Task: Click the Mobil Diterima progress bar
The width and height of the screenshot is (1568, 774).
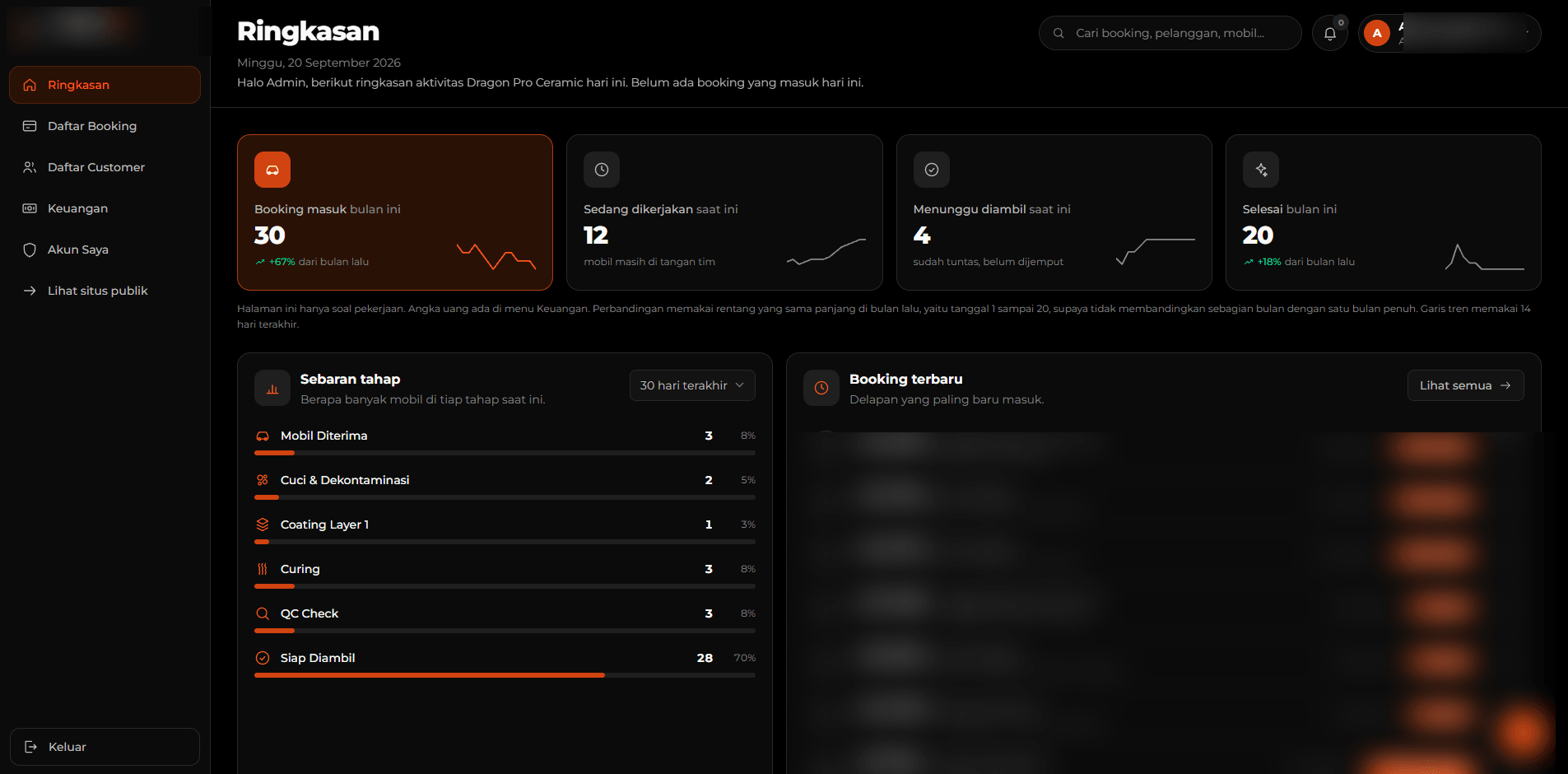Action: tap(505, 453)
